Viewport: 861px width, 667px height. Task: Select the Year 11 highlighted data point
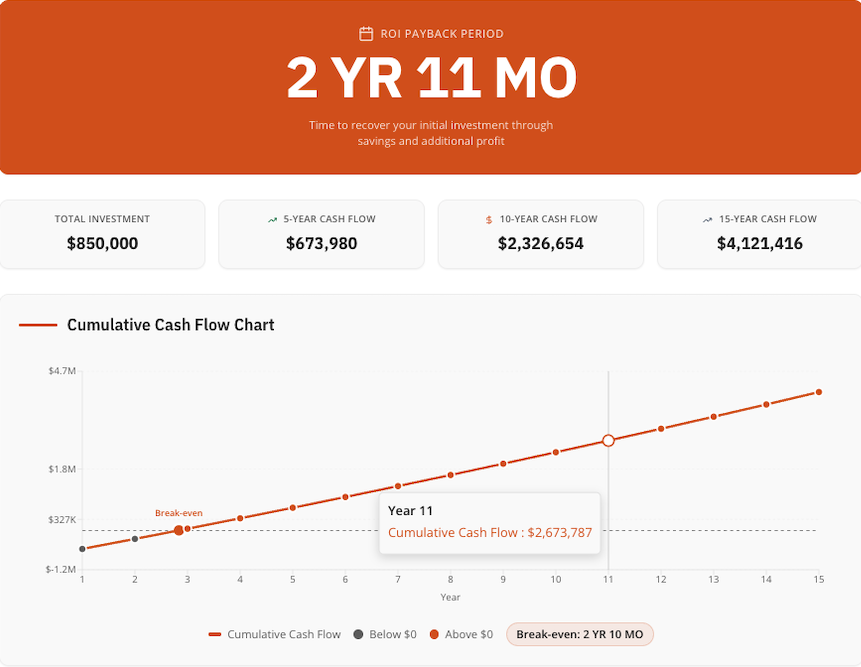pos(608,440)
